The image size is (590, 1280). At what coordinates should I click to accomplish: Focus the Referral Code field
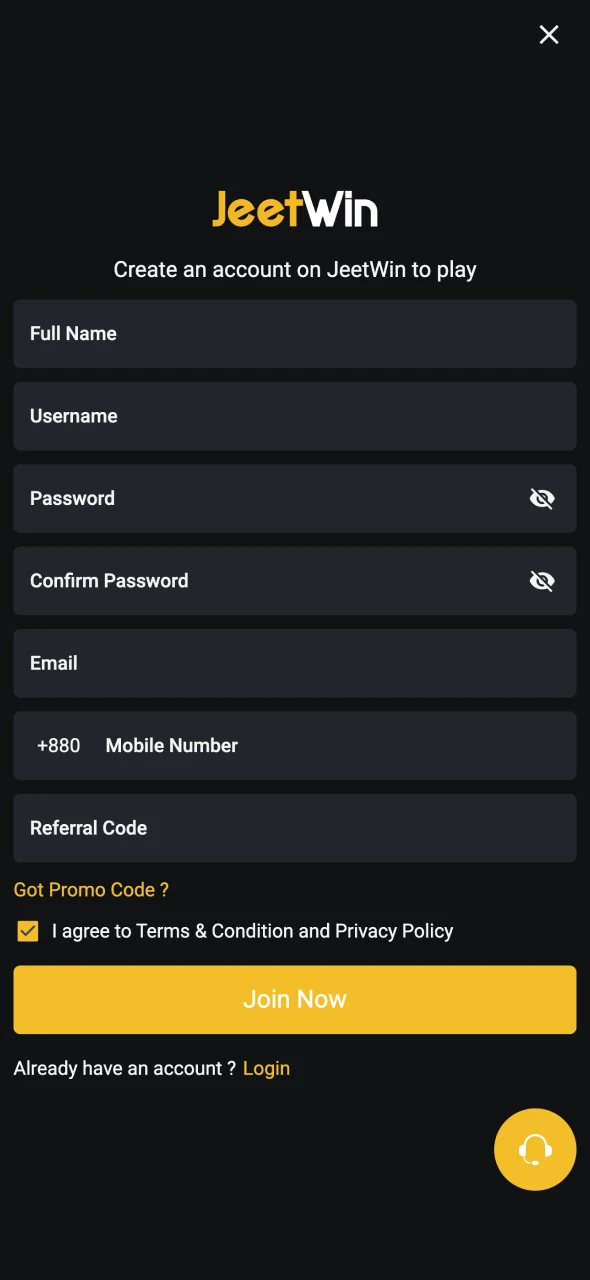click(x=295, y=828)
